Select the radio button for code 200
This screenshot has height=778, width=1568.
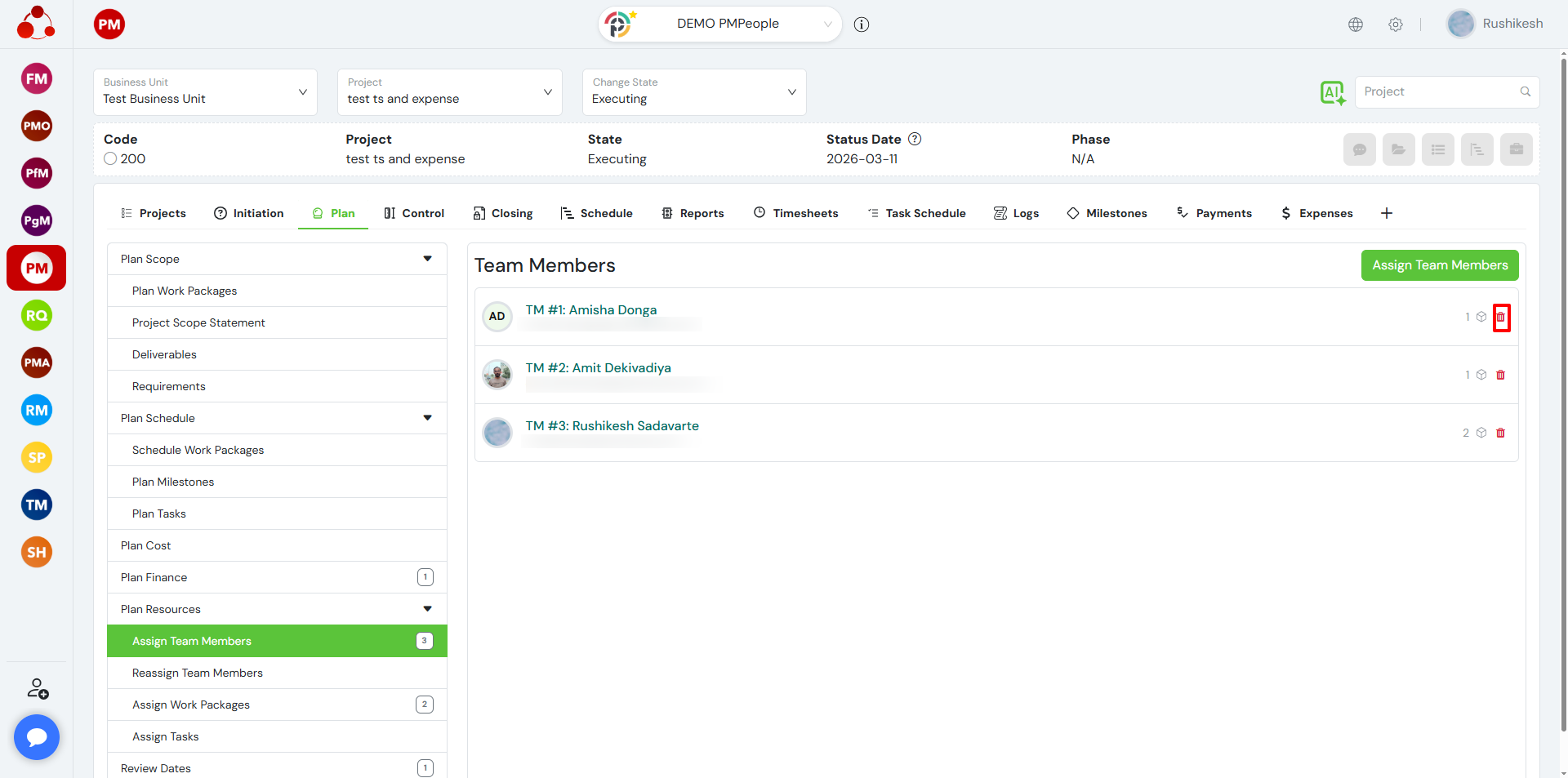[110, 159]
